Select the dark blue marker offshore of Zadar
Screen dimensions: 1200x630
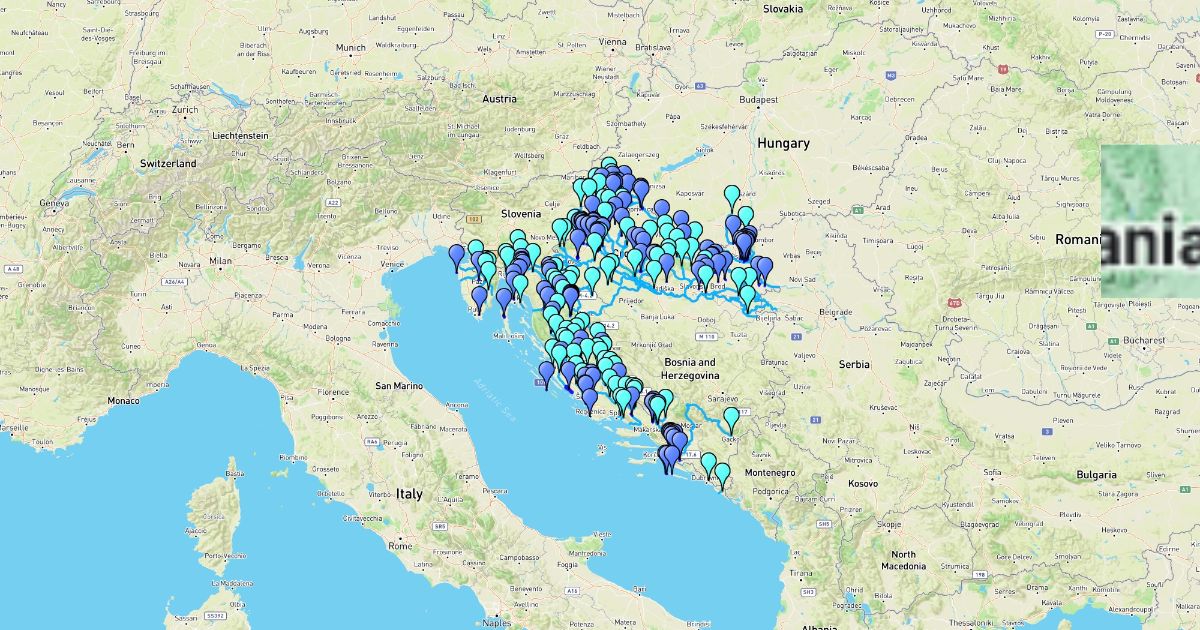coord(546,372)
